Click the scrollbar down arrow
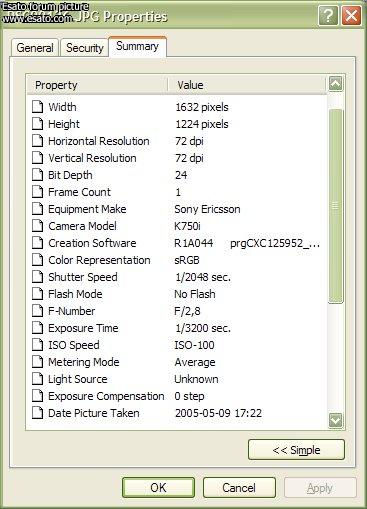 click(x=335, y=420)
